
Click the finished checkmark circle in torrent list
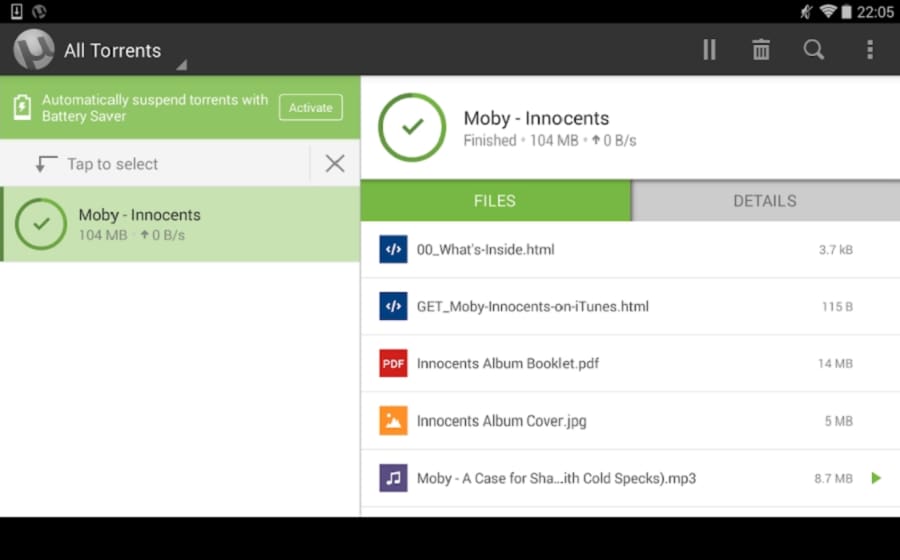click(41, 224)
